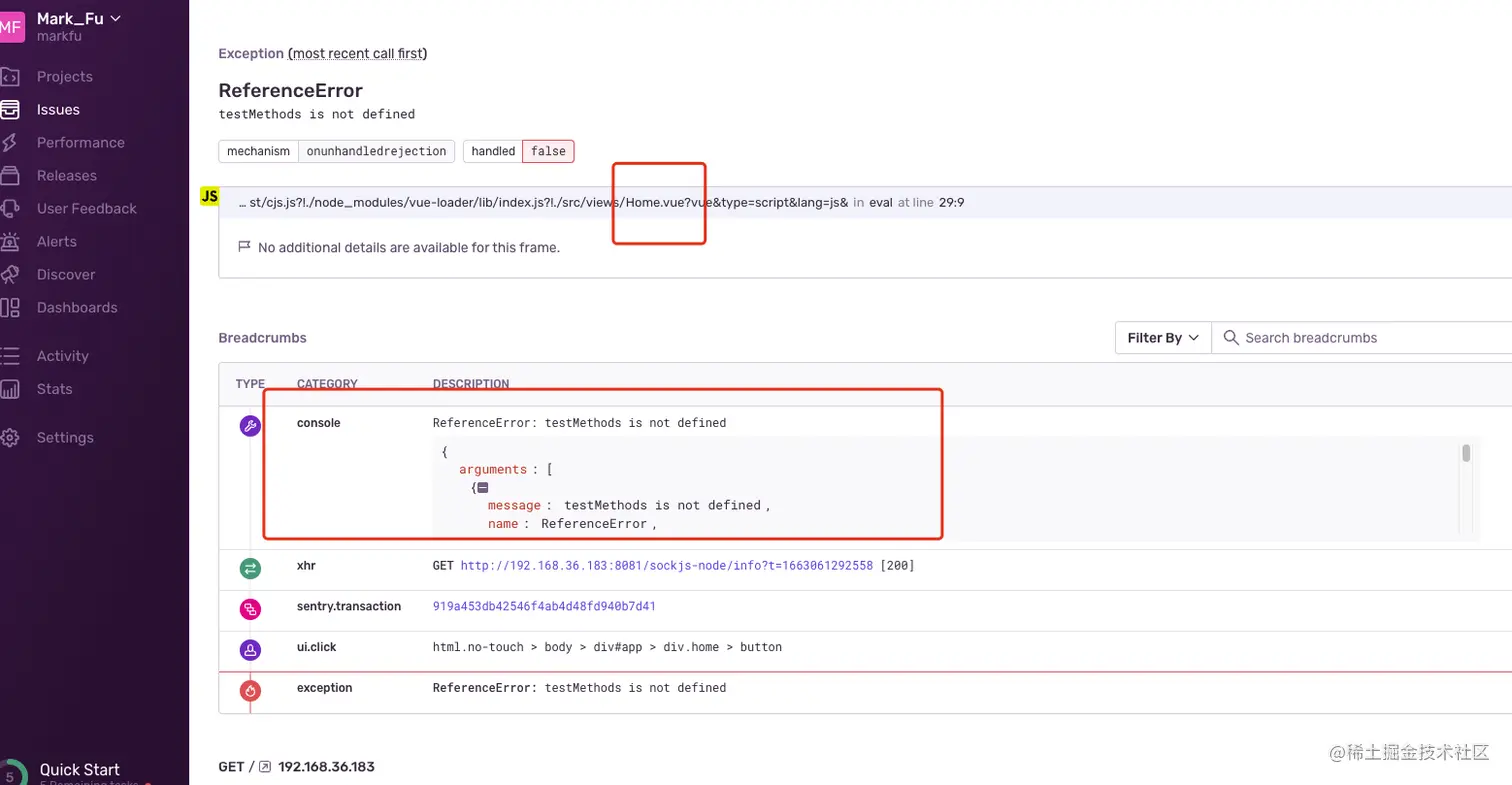Screen dimensions: 1512x785
Task: Open Discover in the sidebar
Action: point(66,275)
